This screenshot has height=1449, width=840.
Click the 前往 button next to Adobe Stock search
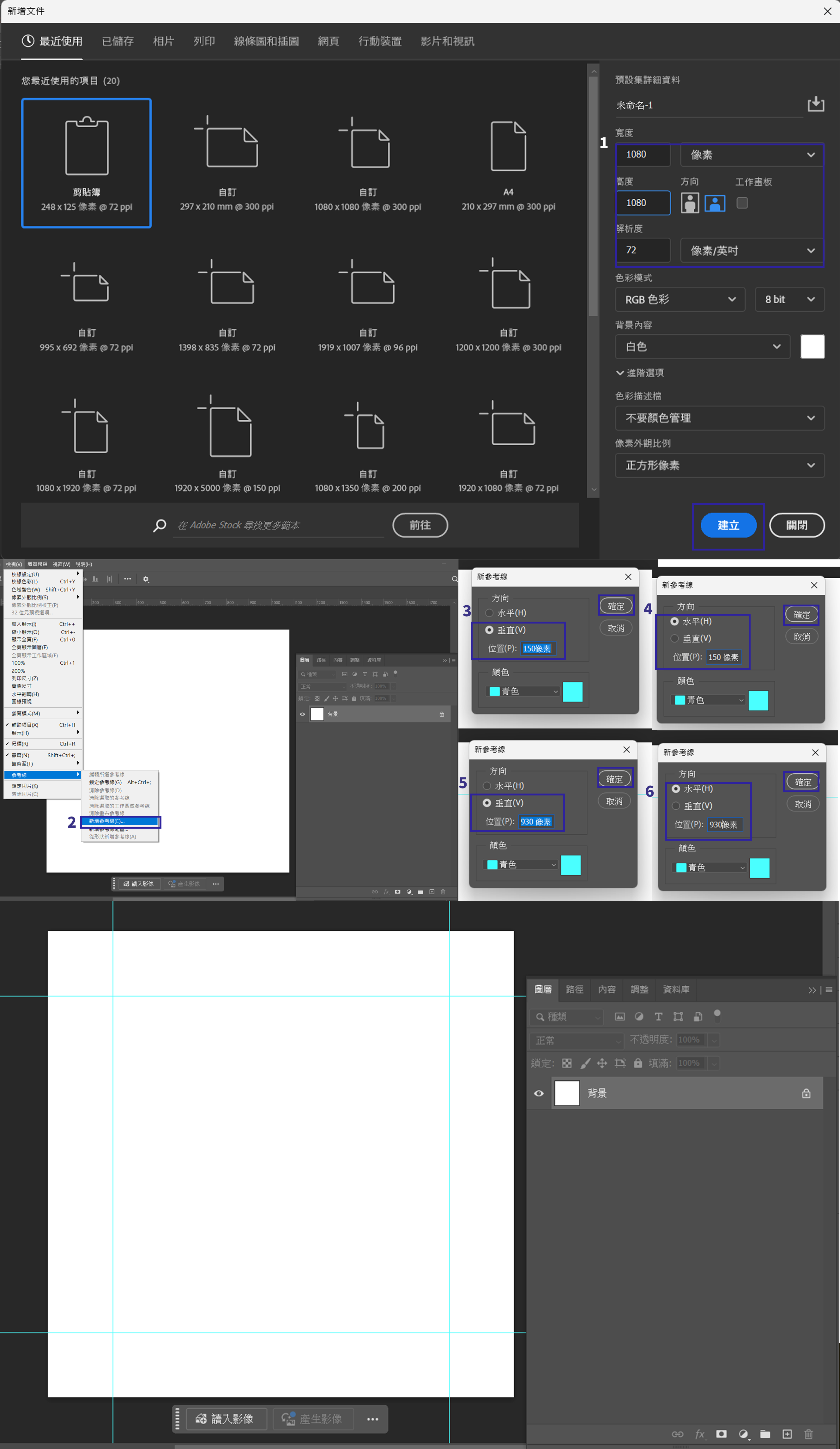pyautogui.click(x=420, y=525)
